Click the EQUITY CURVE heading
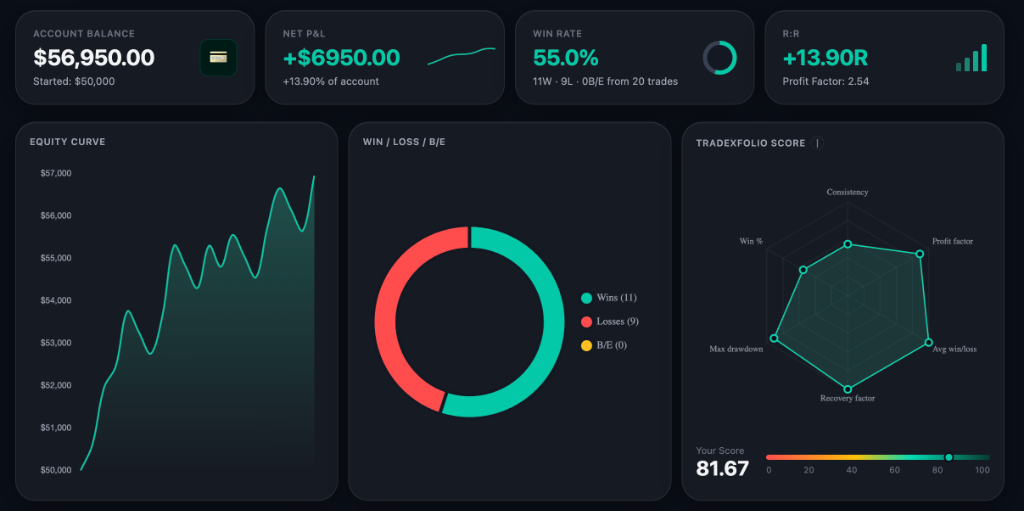1024x511 pixels. coord(67,142)
